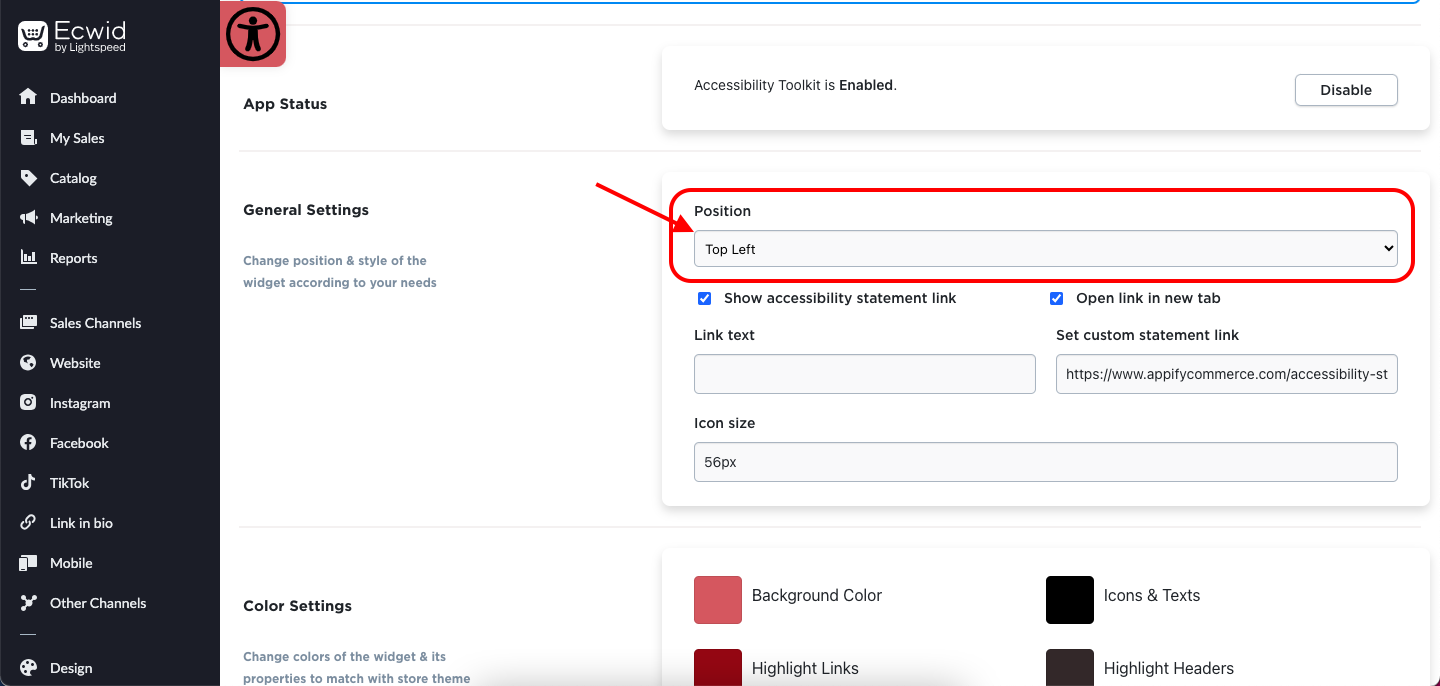Click the Marketing megaphone icon
The image size is (1440, 686).
pyautogui.click(x=28, y=217)
